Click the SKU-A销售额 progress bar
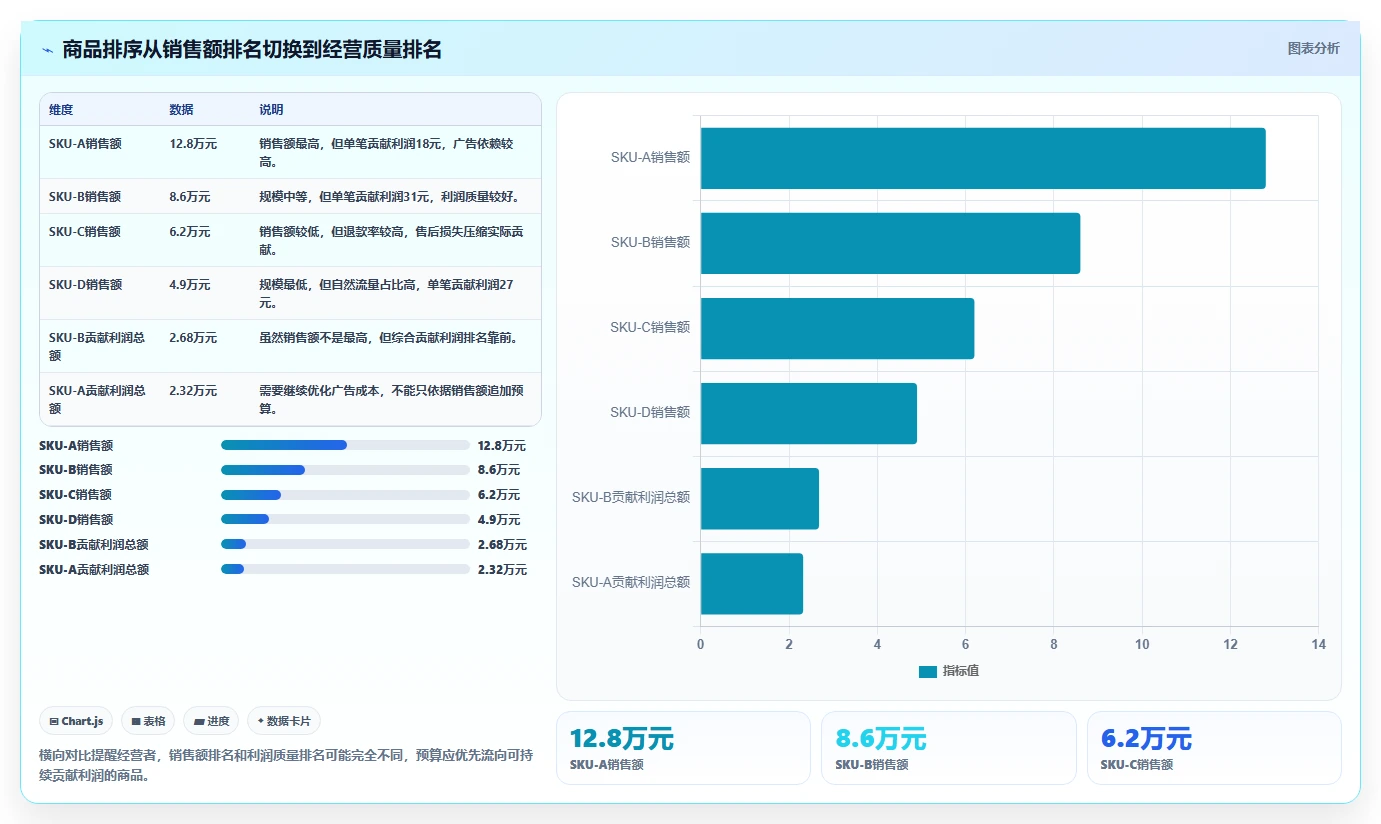1381x824 pixels. tap(345, 445)
